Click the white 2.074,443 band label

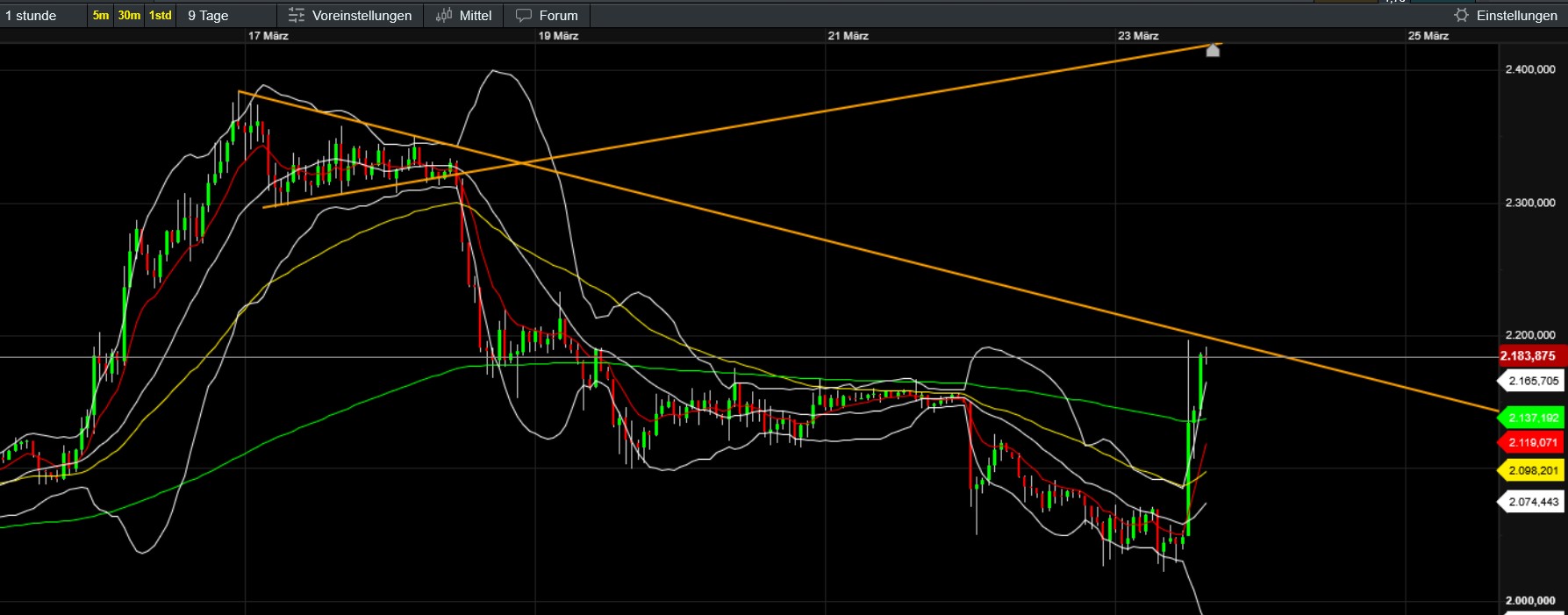[1533, 503]
